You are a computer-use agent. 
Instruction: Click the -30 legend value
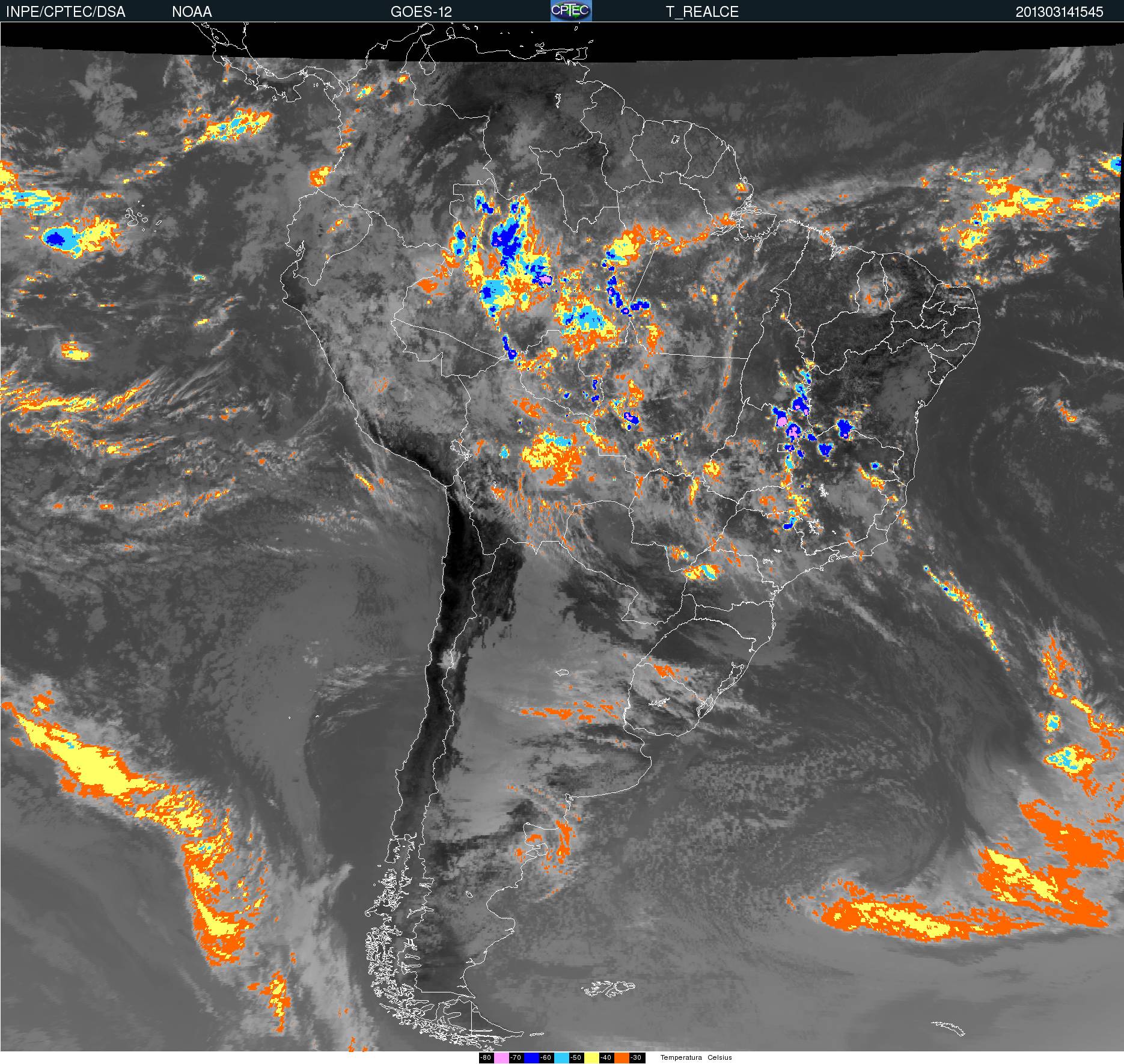(x=637, y=1058)
